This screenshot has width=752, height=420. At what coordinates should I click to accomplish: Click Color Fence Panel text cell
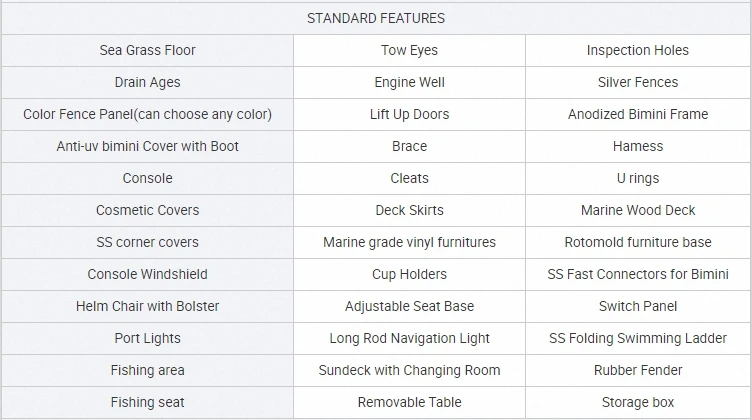point(147,114)
